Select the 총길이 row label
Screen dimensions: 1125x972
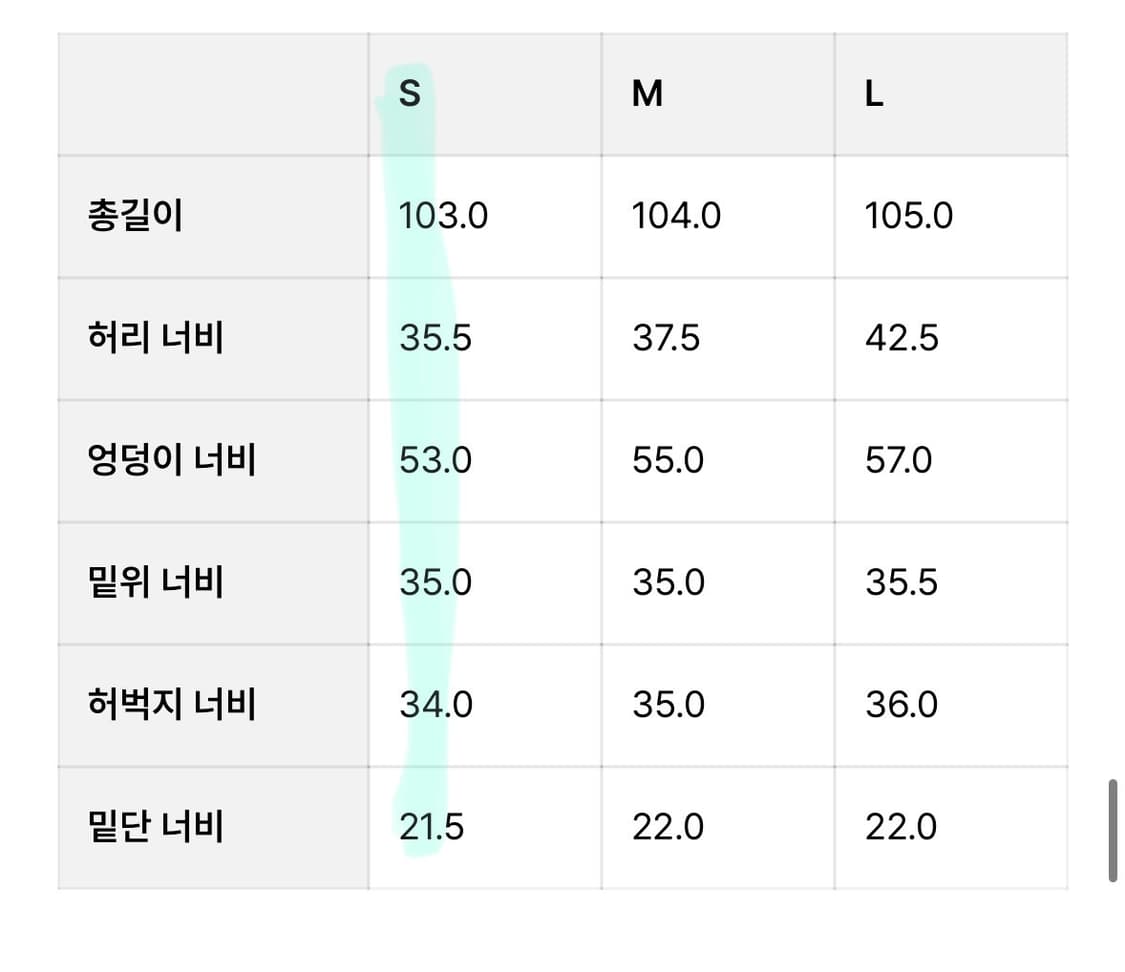click(136, 216)
